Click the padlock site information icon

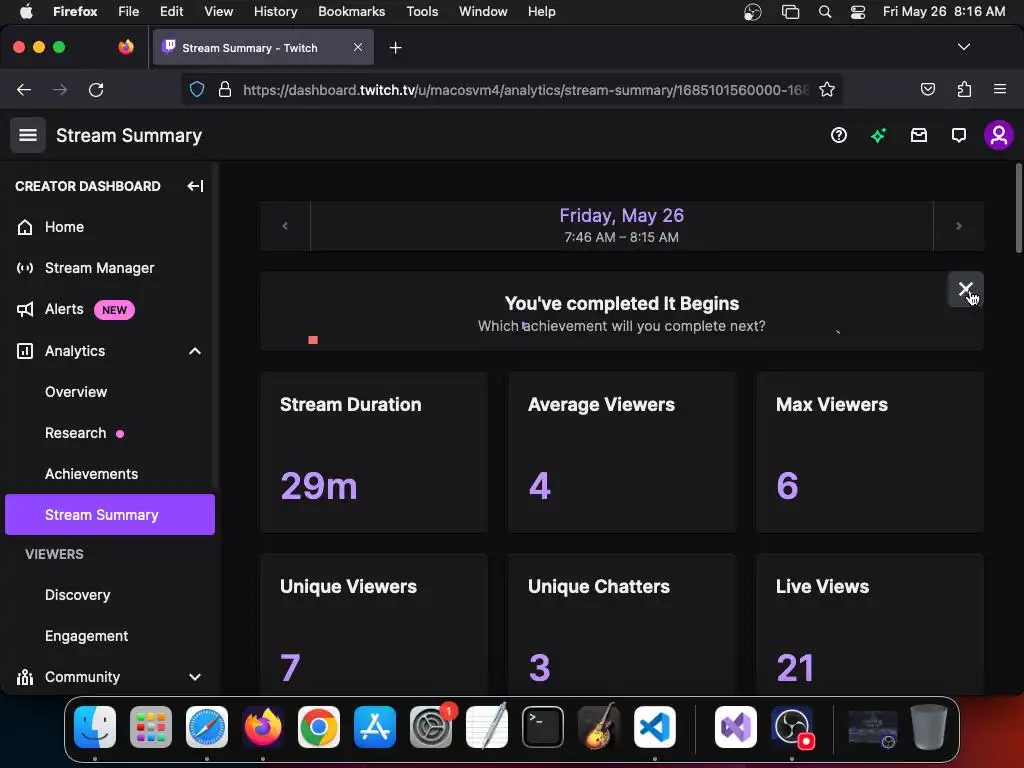coord(225,89)
